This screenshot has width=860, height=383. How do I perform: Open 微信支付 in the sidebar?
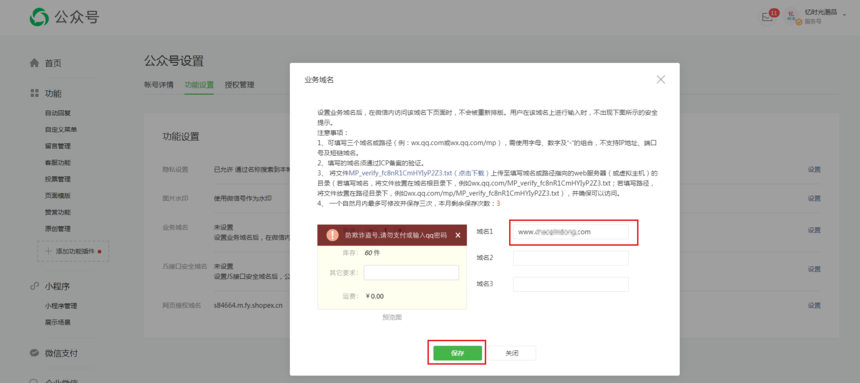pyautogui.click(x=61, y=353)
